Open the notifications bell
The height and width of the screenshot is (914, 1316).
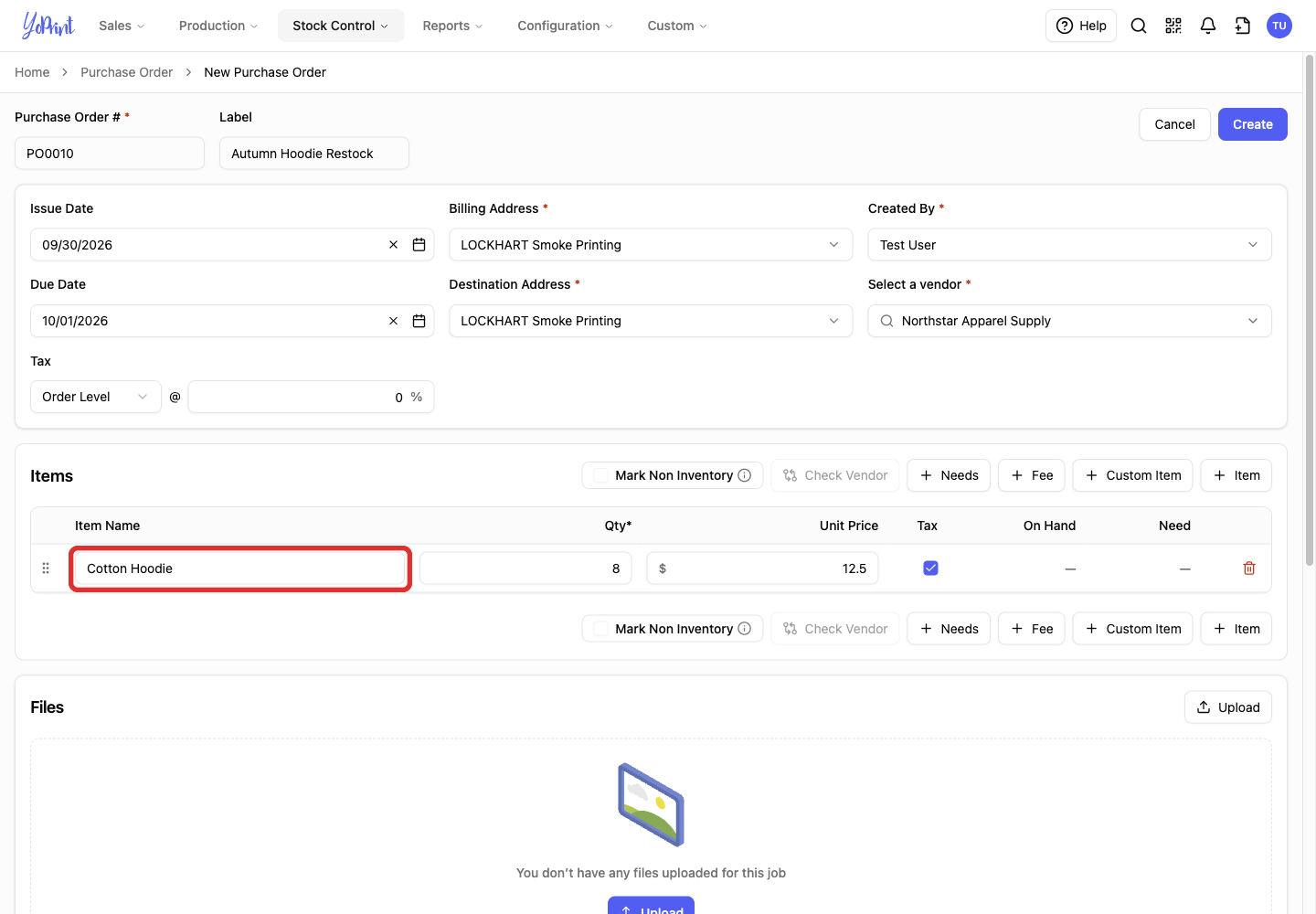[1208, 26]
